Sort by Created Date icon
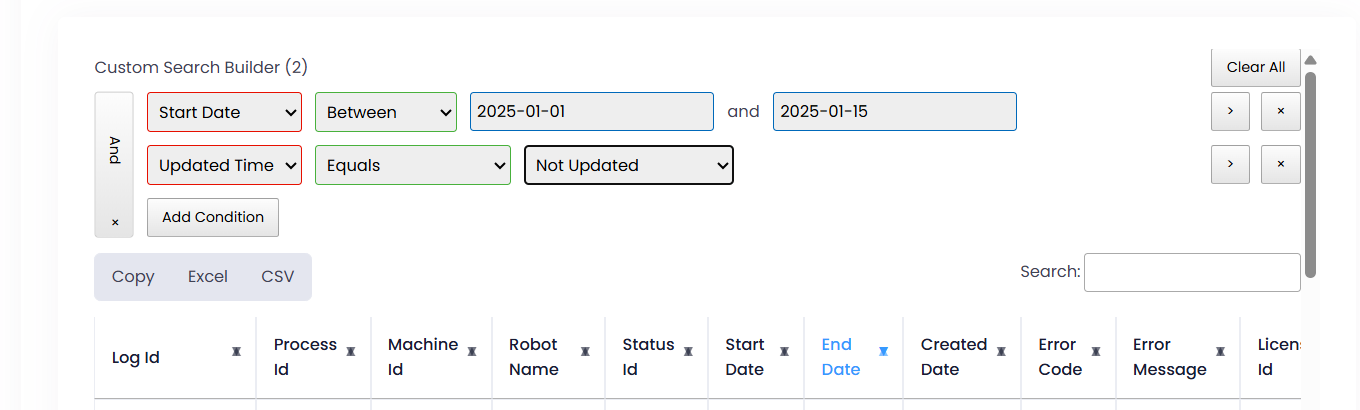Viewport: 1360px width, 410px height. click(x=1001, y=352)
